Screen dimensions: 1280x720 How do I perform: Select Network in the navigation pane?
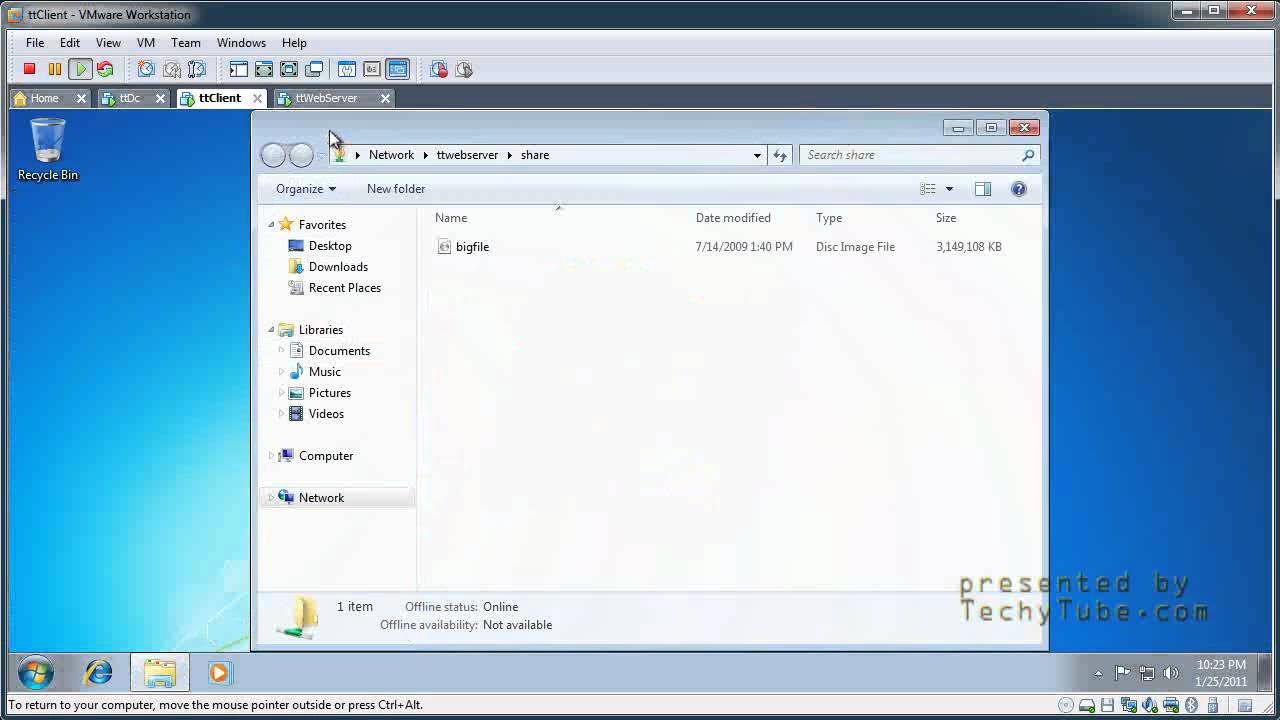pos(321,498)
